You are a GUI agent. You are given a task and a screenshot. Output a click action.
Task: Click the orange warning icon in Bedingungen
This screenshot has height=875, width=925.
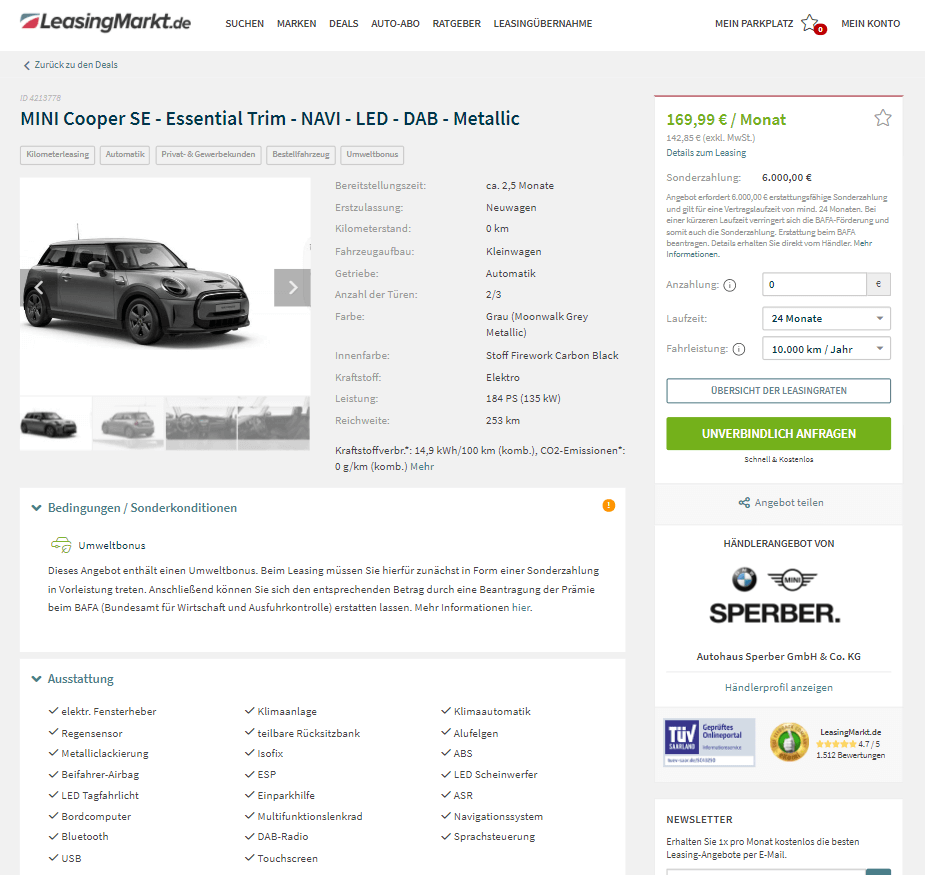(608, 506)
